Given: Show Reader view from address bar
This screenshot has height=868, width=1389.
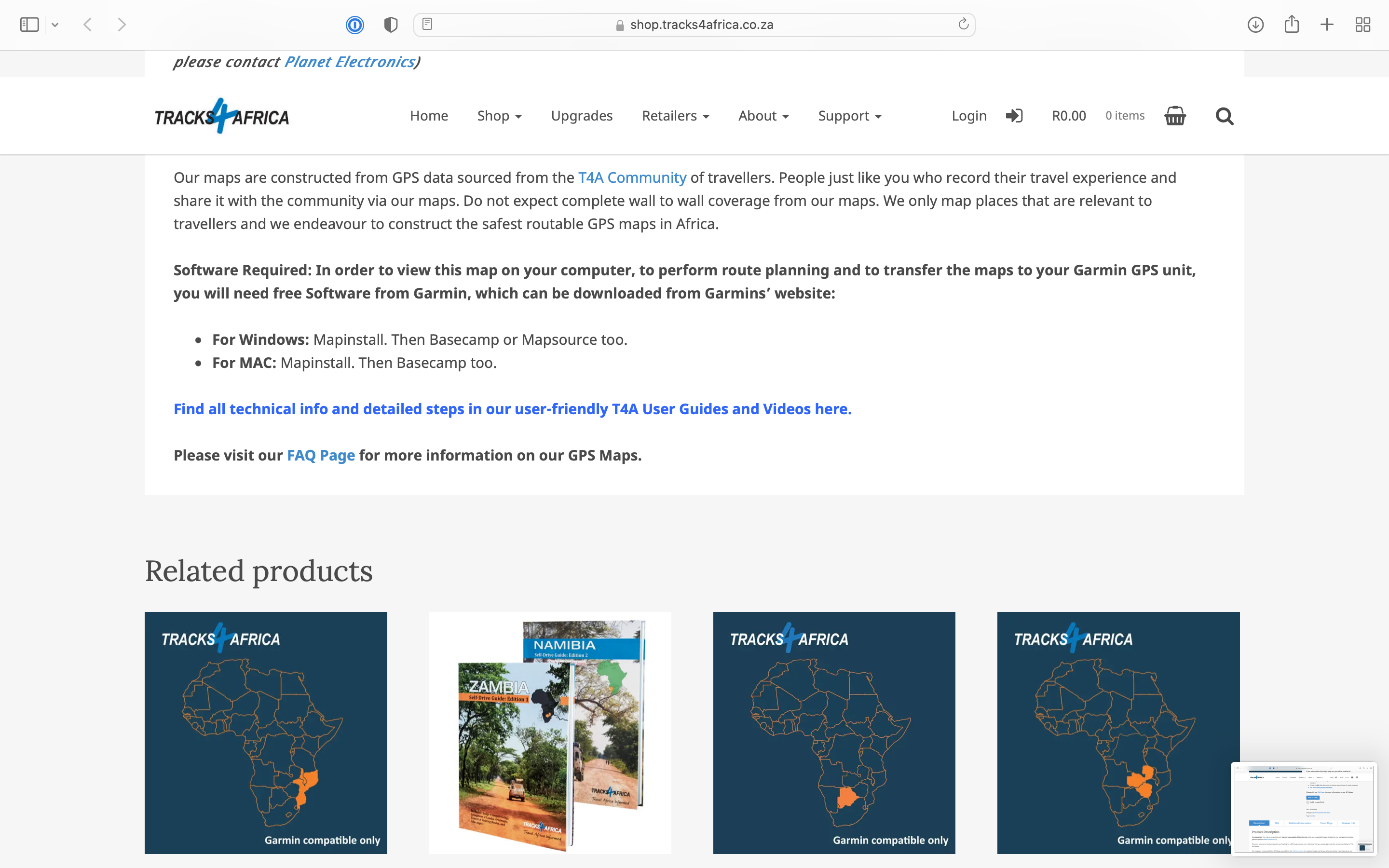Looking at the screenshot, I should pos(427,24).
